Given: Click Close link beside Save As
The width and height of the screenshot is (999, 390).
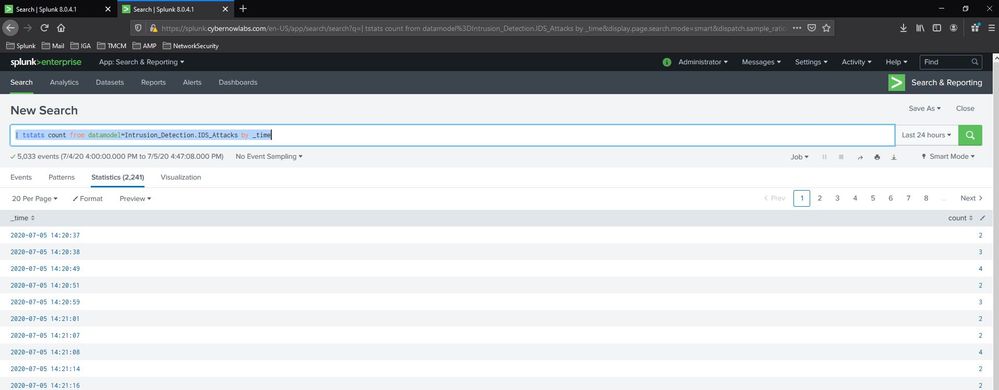Looking at the screenshot, I should (x=965, y=109).
